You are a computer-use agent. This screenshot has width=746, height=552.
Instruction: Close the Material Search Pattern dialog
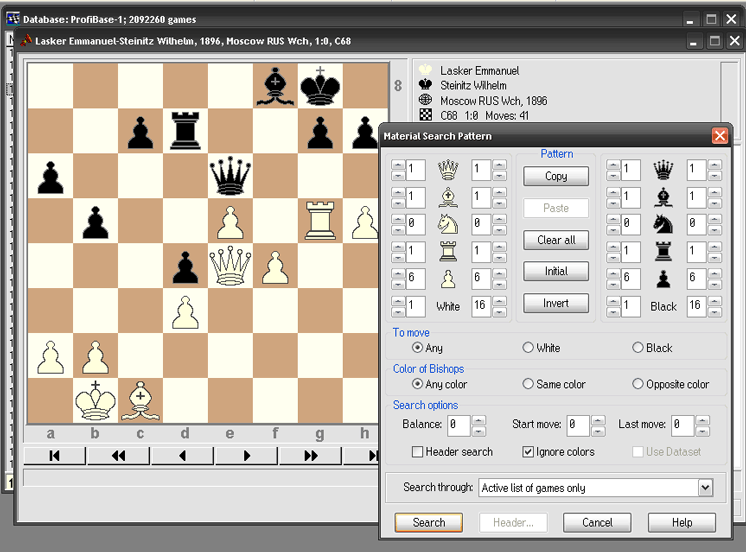720,136
